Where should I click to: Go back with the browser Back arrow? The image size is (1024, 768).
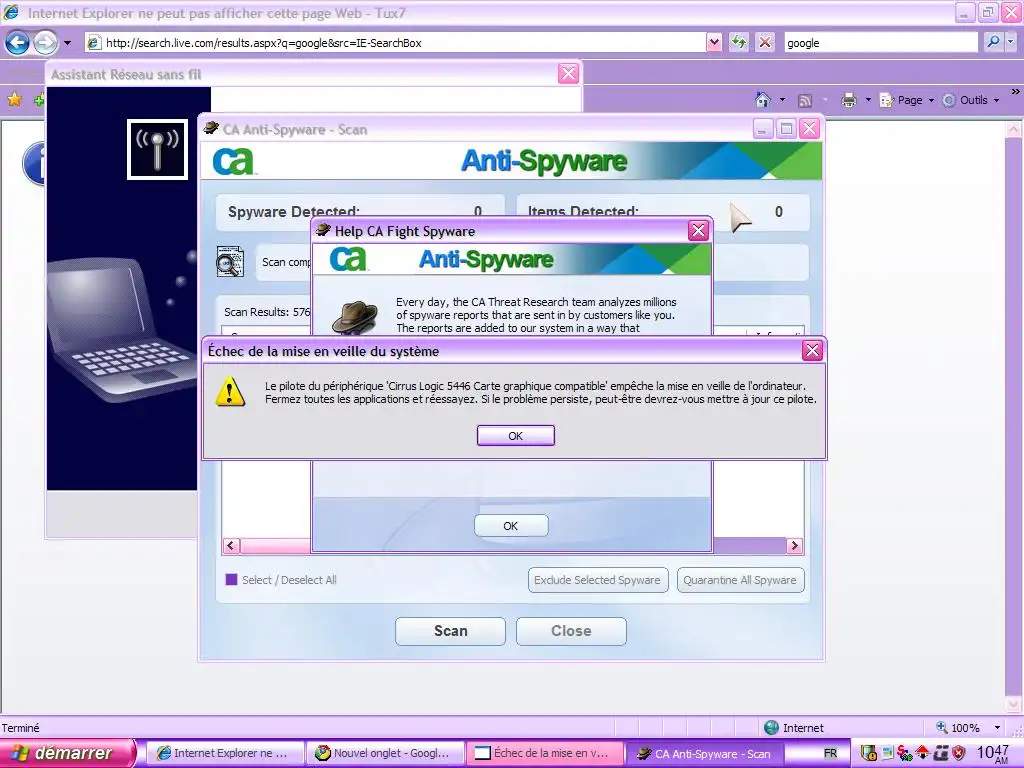[18, 43]
